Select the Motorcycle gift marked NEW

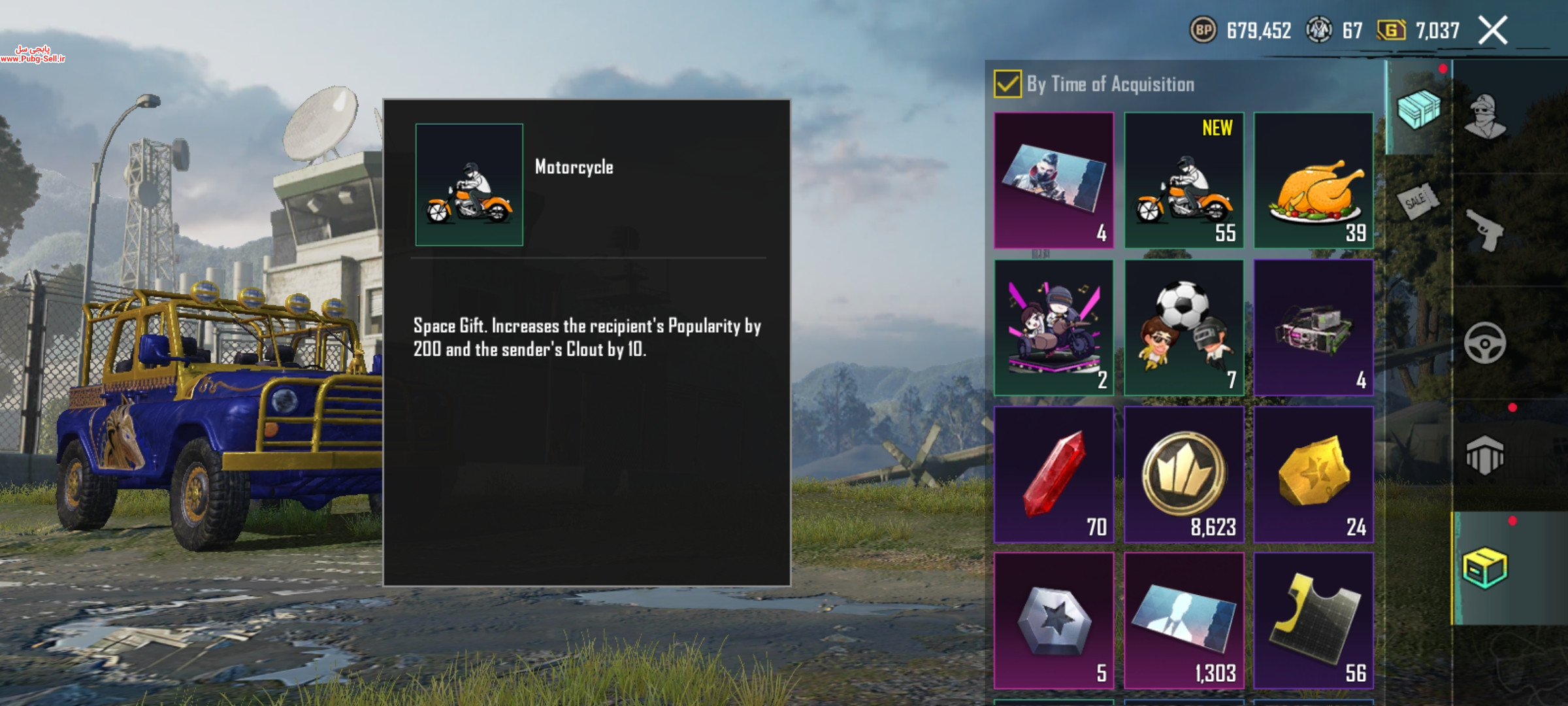(x=1184, y=180)
